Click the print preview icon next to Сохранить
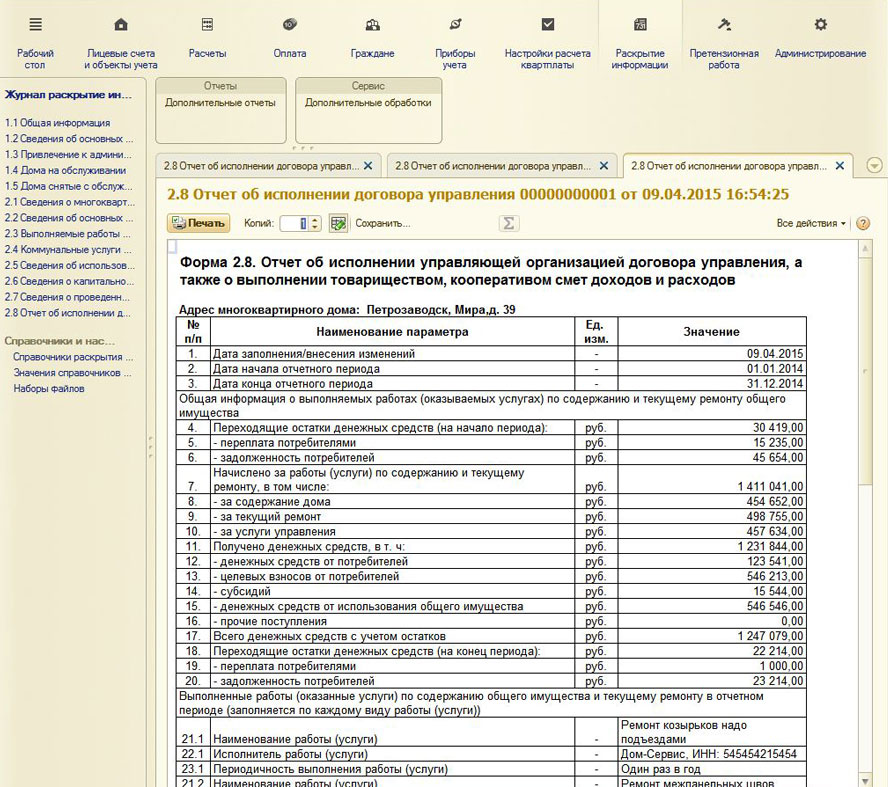This screenshot has height=787, width=888. pyautogui.click(x=339, y=223)
